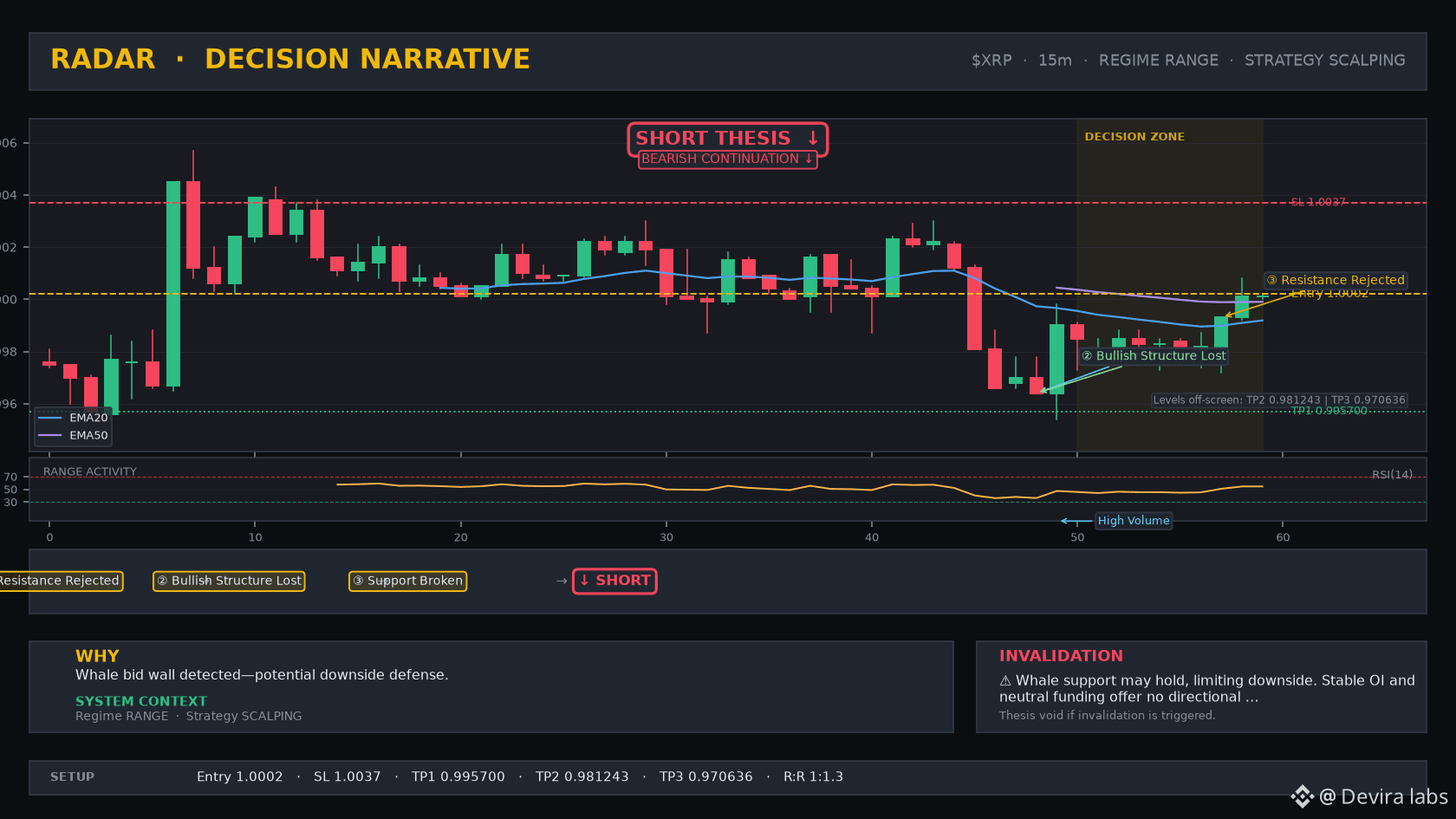Click STRATEGY SCALPING in the header
The width and height of the screenshot is (1456, 819).
[1325, 60]
